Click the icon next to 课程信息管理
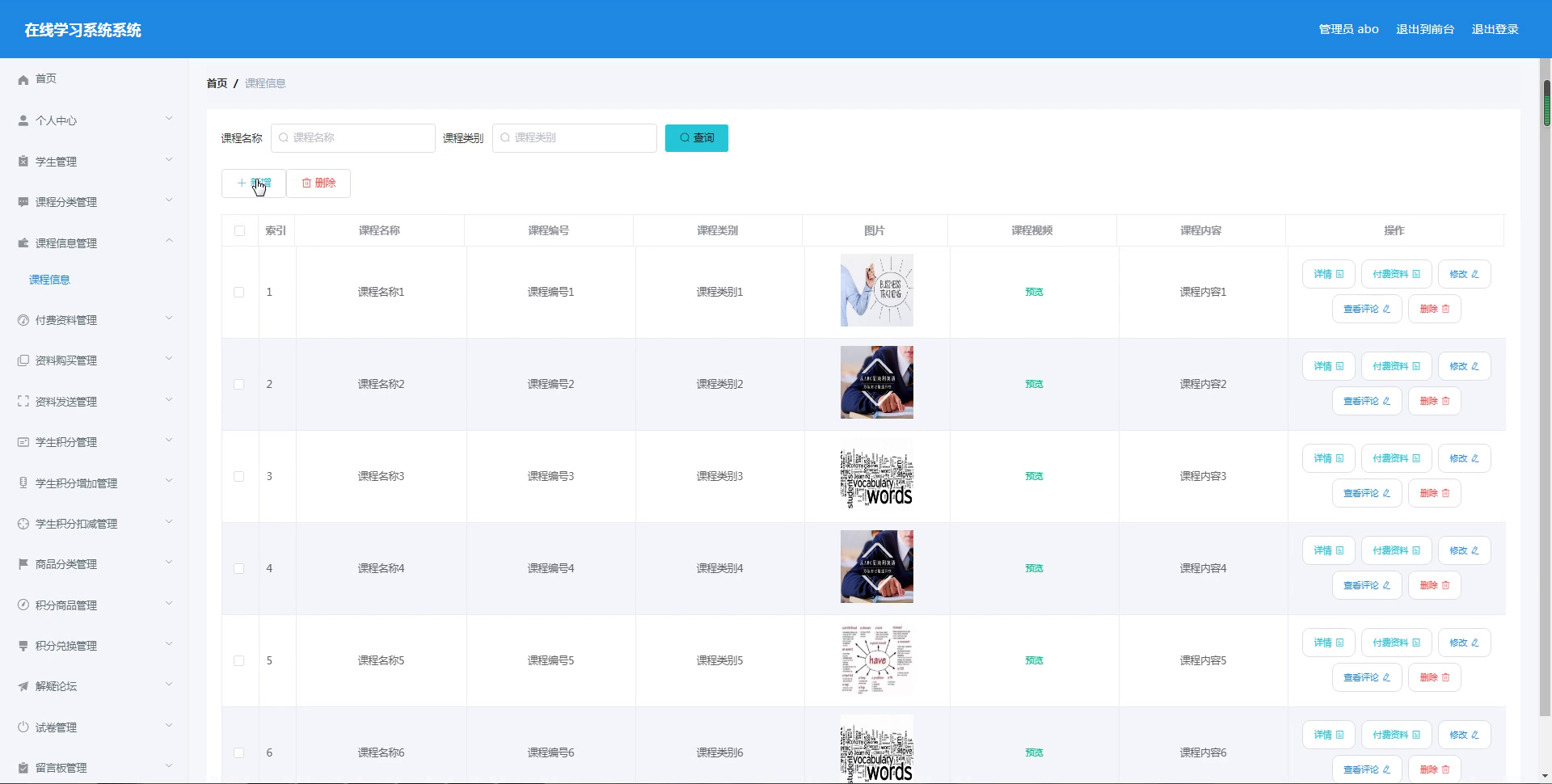The width and height of the screenshot is (1552, 784). [23, 243]
